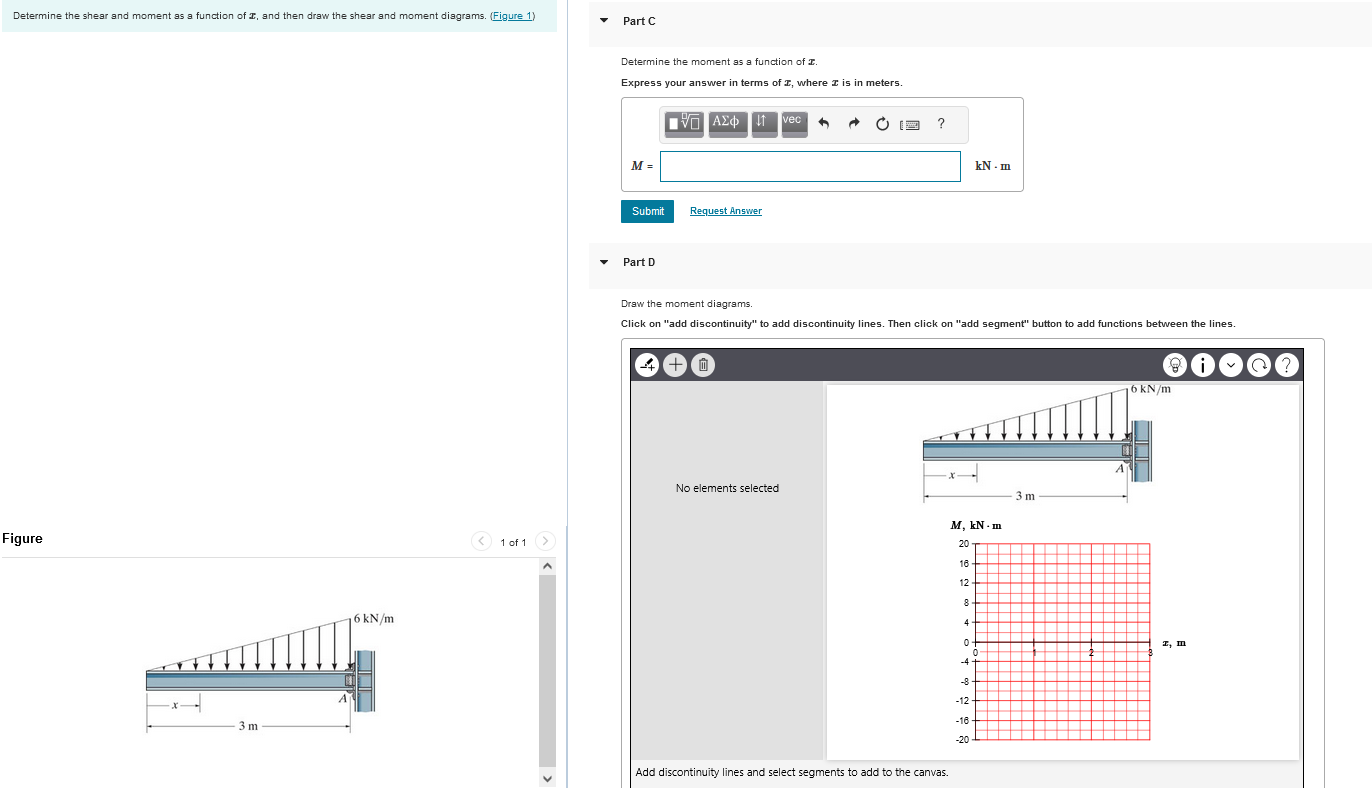Reset the answer with the circular arrow
Image resolution: width=1372 pixels, height=788 pixels.
(882, 124)
